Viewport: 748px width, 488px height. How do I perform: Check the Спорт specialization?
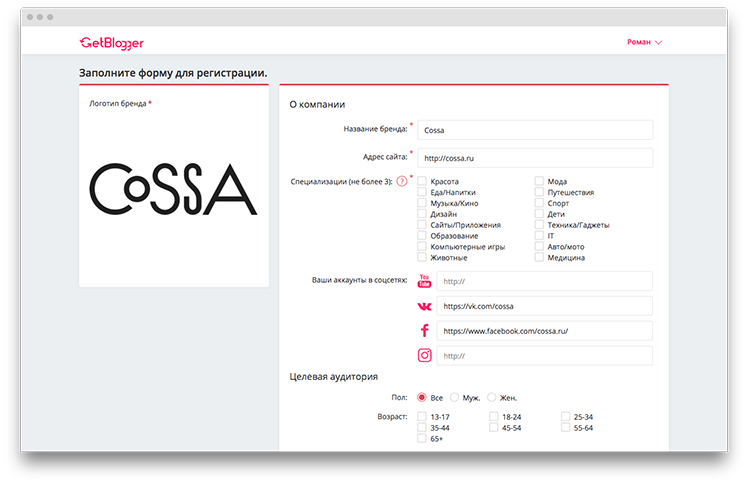[539, 203]
